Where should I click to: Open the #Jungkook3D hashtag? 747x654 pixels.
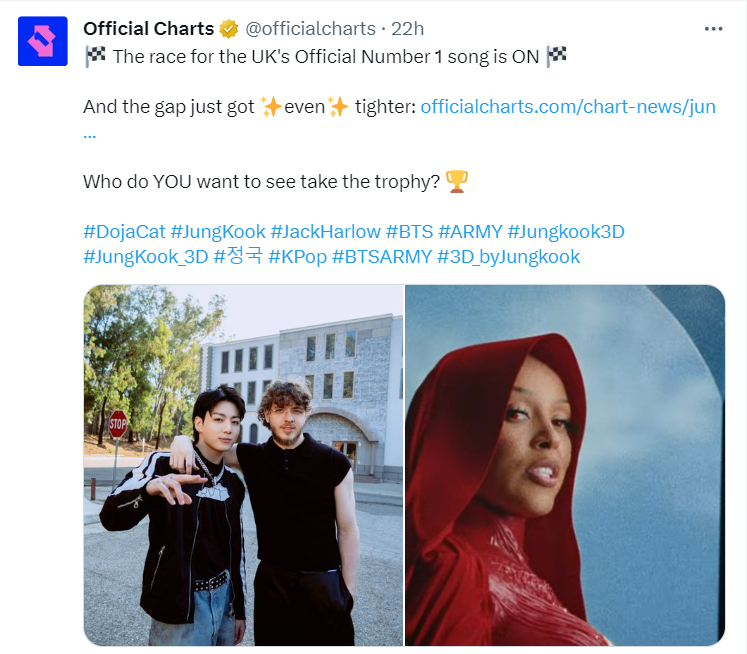[x=566, y=232]
